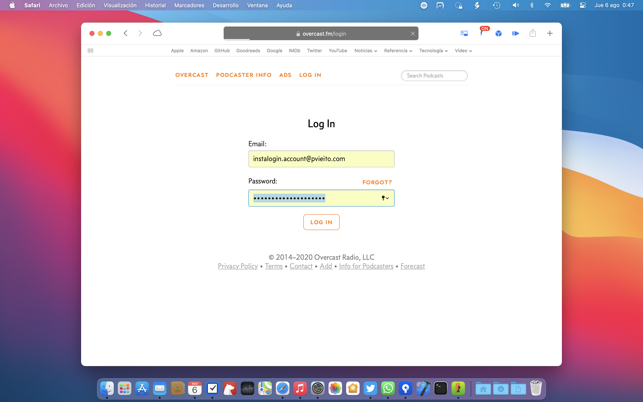Click the Email input field
643x402 pixels.
(x=322, y=159)
